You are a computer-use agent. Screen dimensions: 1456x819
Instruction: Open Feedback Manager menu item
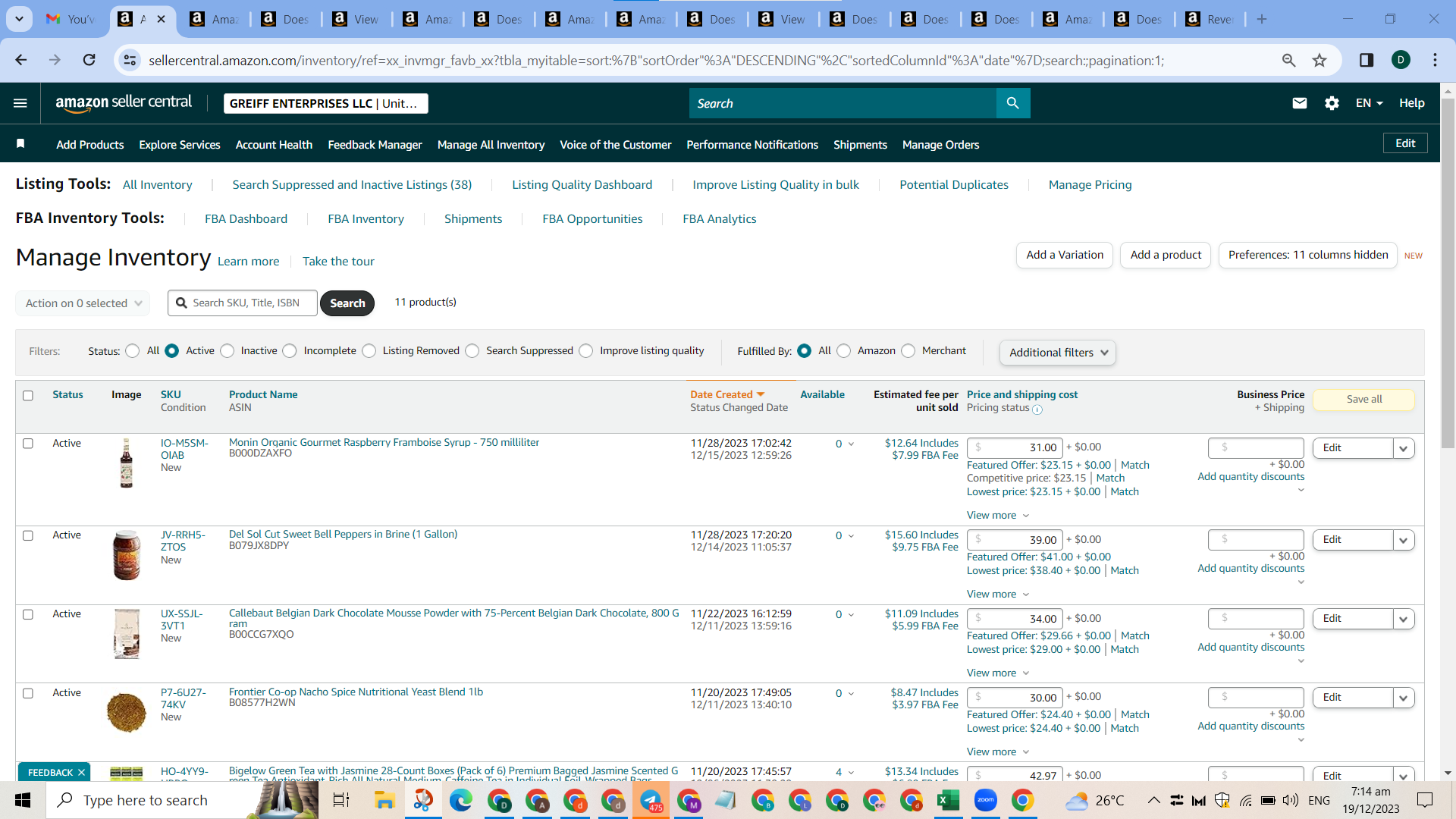[x=375, y=145]
